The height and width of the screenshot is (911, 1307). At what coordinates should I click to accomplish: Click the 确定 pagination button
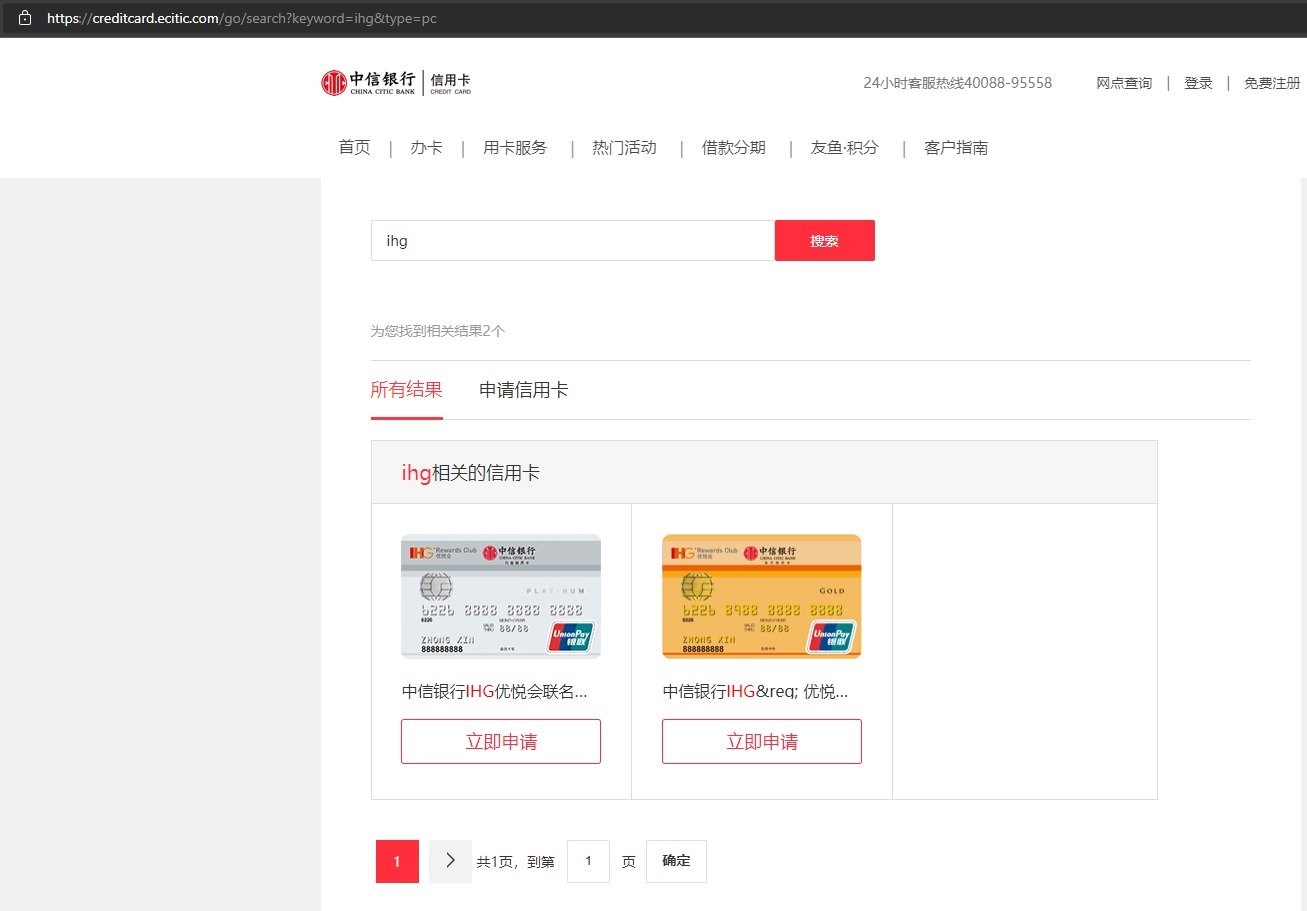(676, 862)
